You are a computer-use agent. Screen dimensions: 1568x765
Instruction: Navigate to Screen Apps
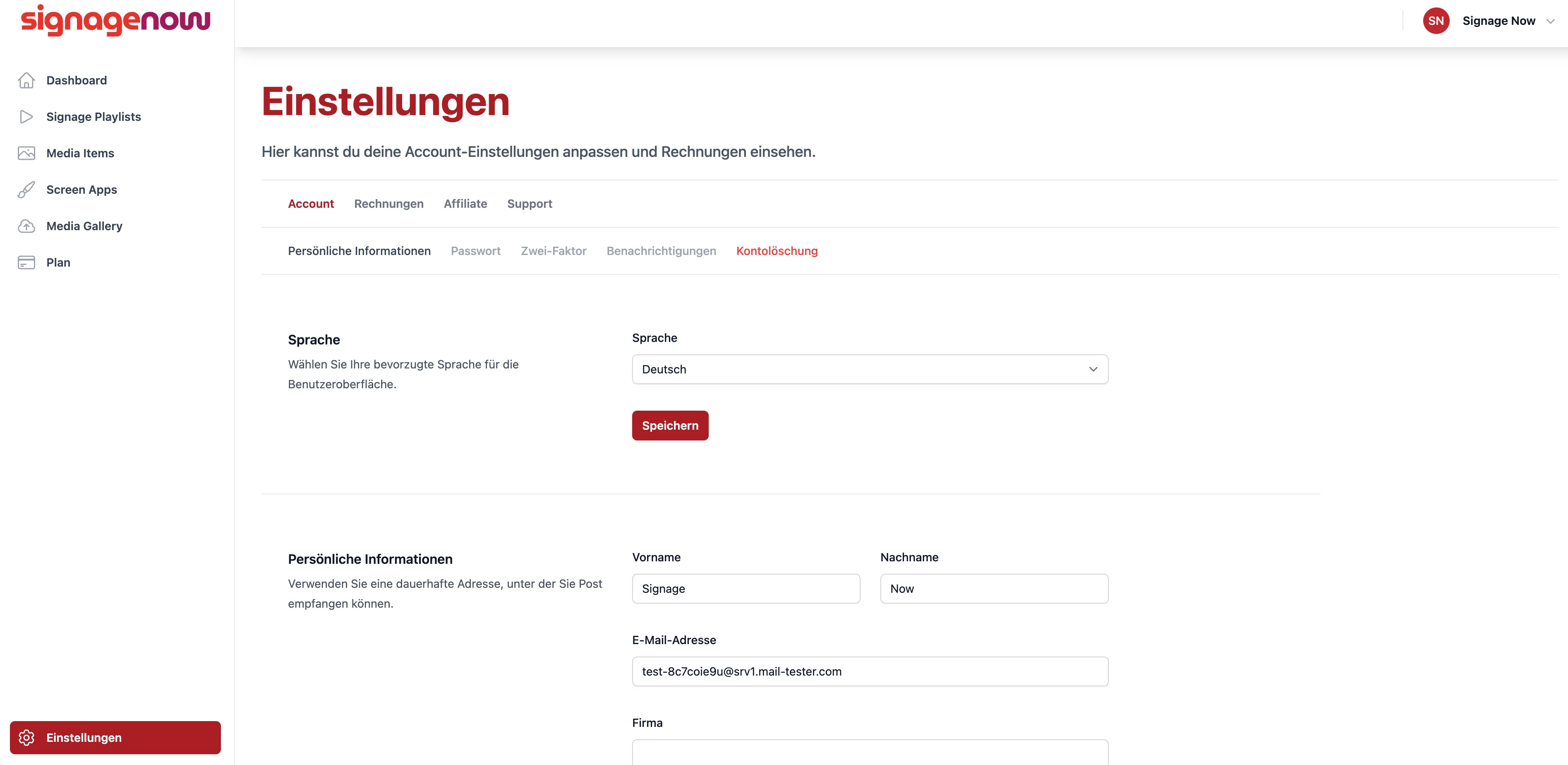coord(82,190)
